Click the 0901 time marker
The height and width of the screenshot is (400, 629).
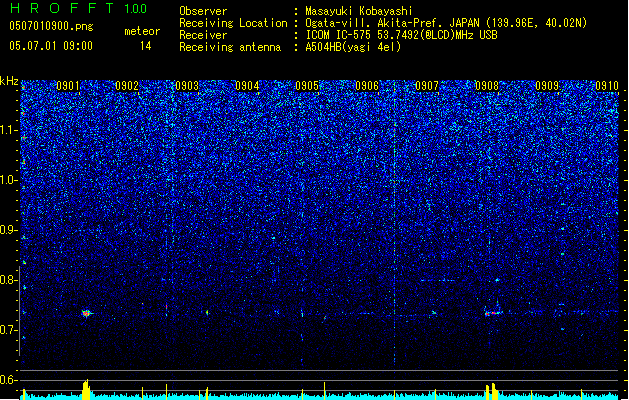[x=68, y=86]
